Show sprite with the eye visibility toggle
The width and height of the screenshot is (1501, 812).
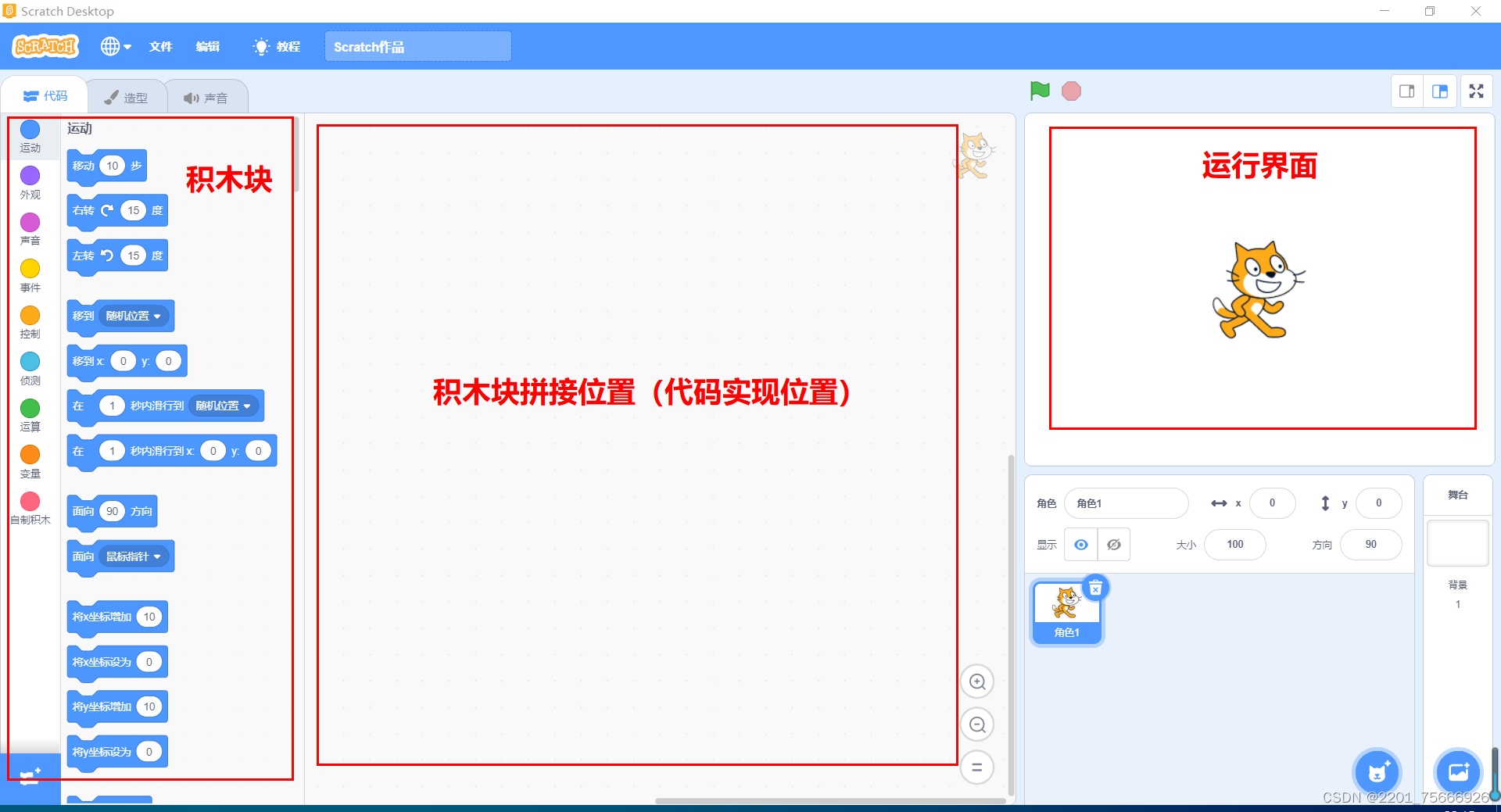pyautogui.click(x=1080, y=544)
